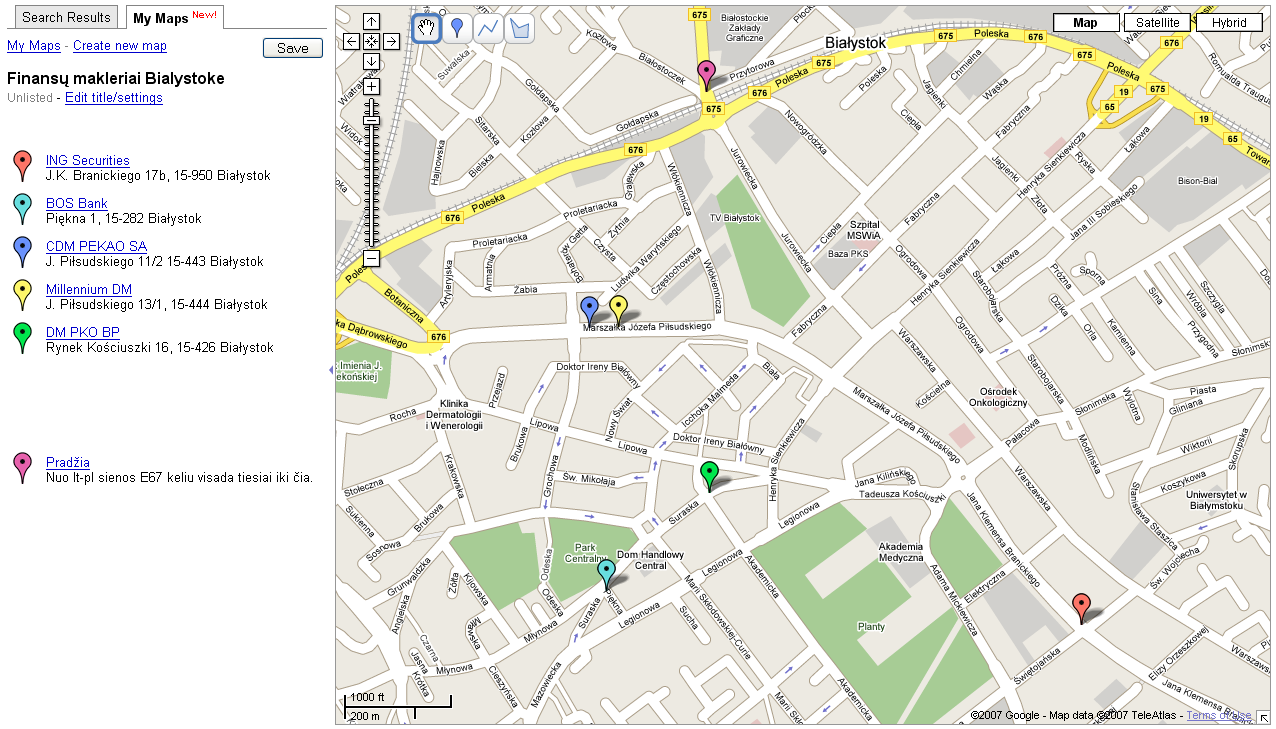Pan the map up with arrow

pyautogui.click(x=371, y=22)
